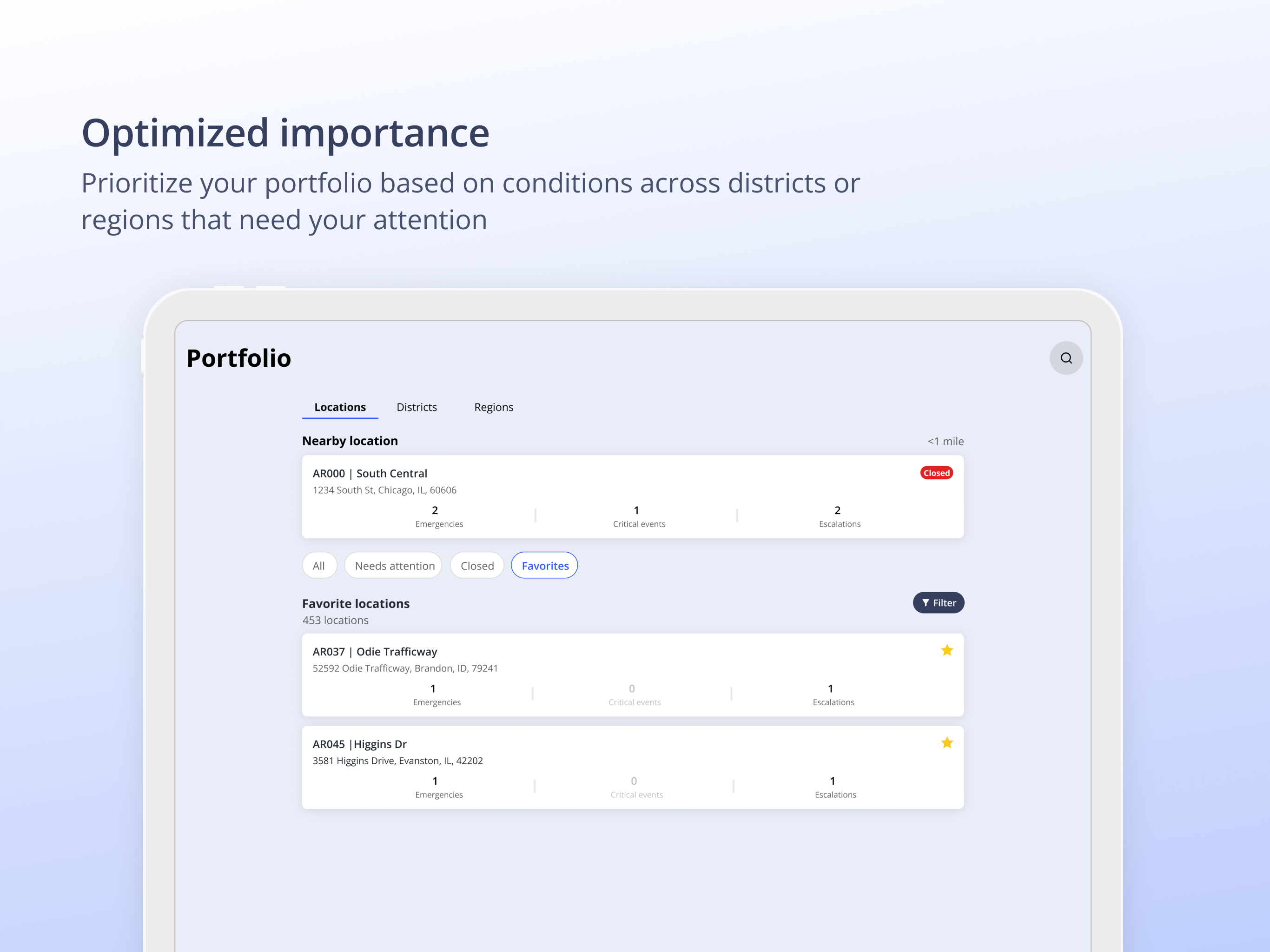
Task: Open AR037 Odie Trafficway location title
Action: (x=375, y=651)
